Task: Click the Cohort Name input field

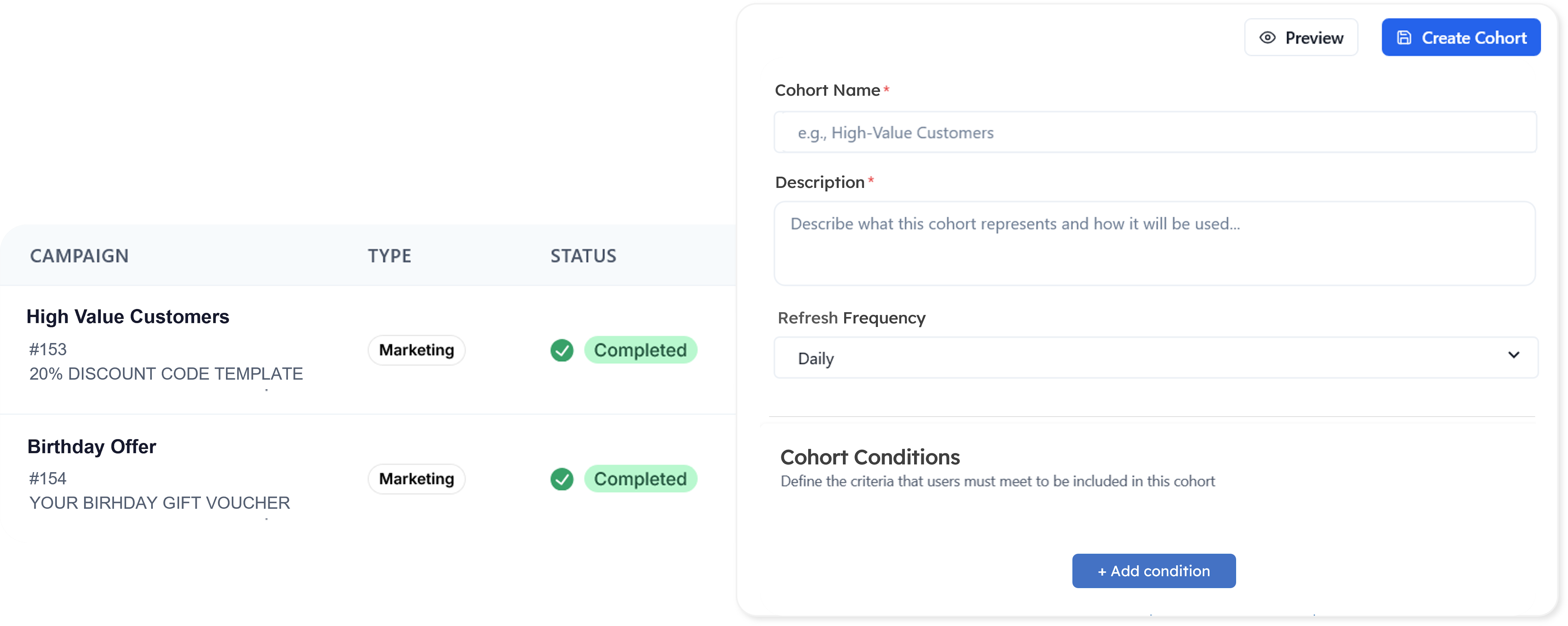Action: coord(1153,132)
